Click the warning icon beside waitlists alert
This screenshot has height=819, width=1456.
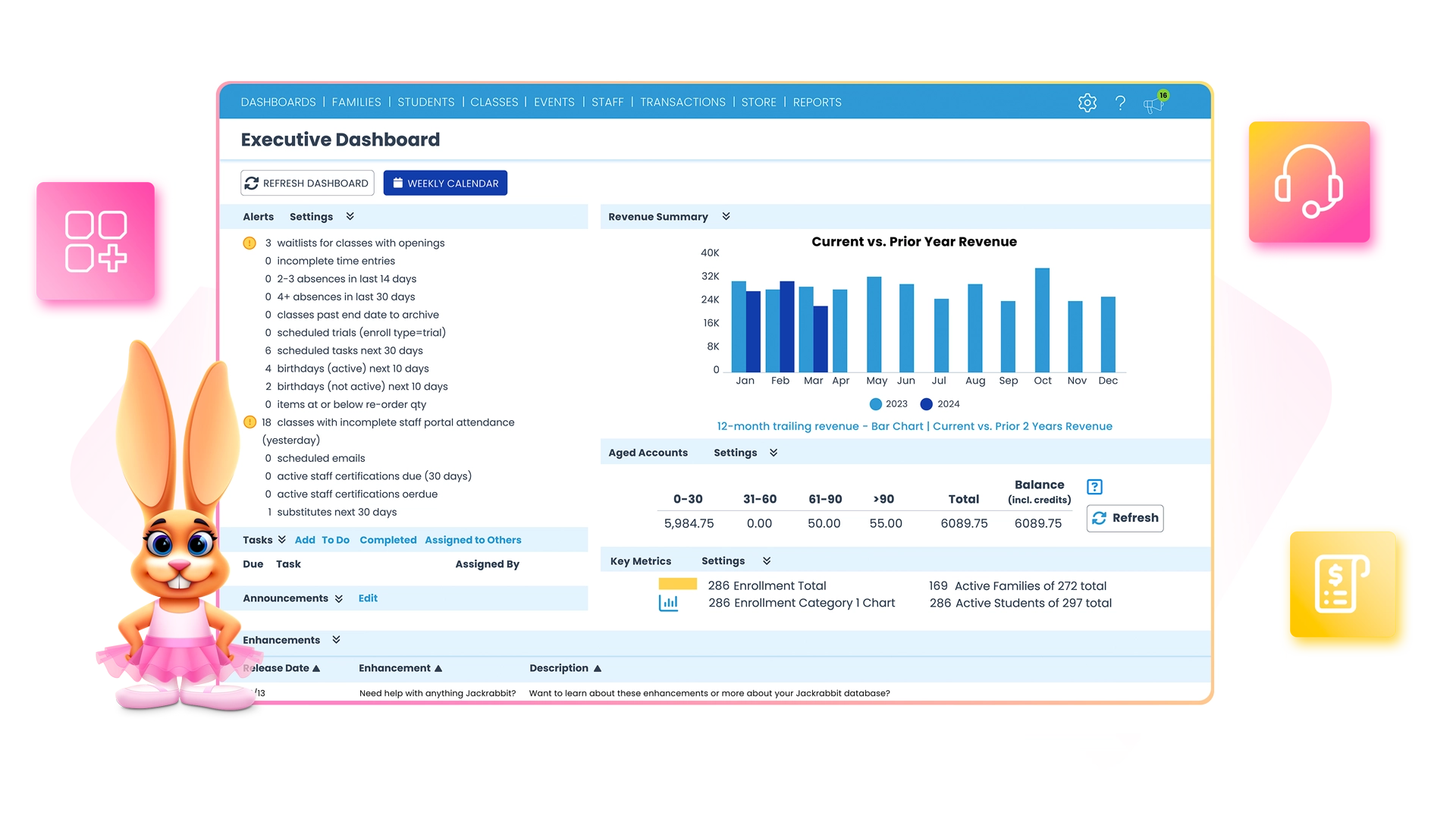[x=248, y=243]
